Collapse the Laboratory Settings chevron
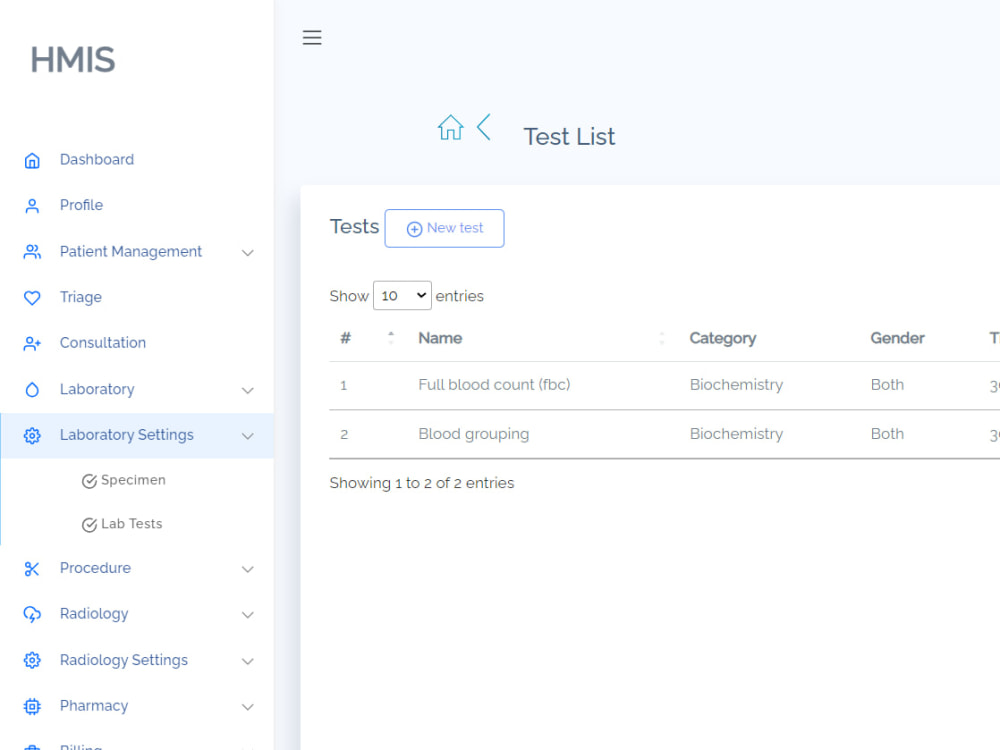 point(247,436)
